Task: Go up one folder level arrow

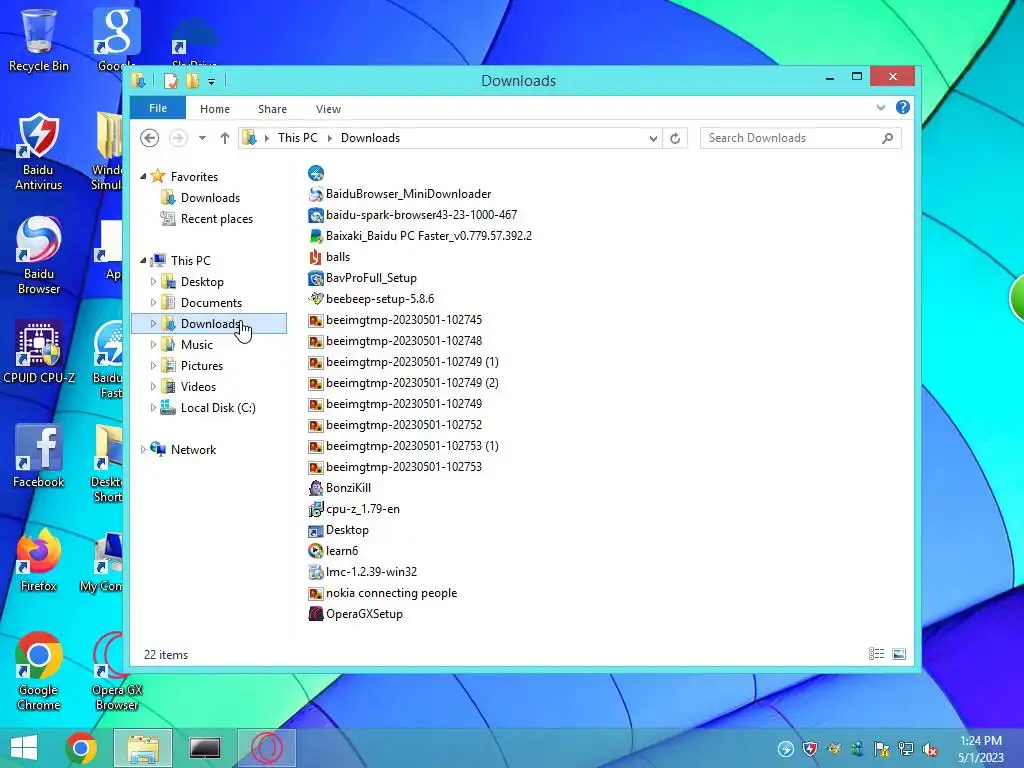Action: tap(225, 138)
